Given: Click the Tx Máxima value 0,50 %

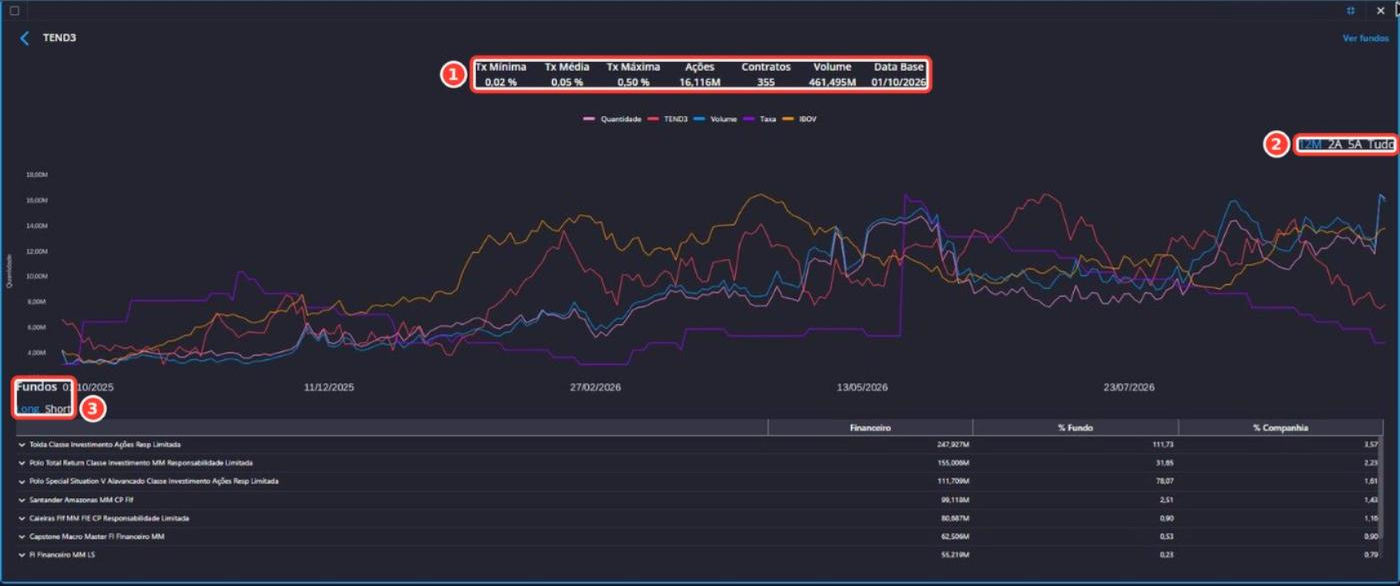Looking at the screenshot, I should point(632,82).
